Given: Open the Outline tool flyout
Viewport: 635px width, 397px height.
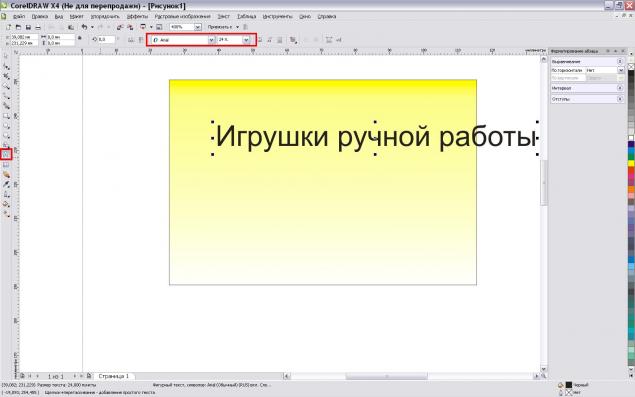Looking at the screenshot, I should 6,194.
